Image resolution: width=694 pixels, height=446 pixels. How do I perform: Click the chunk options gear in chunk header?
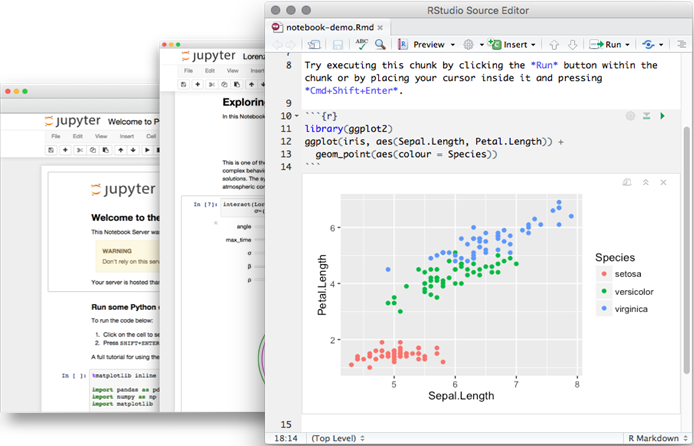pos(630,117)
